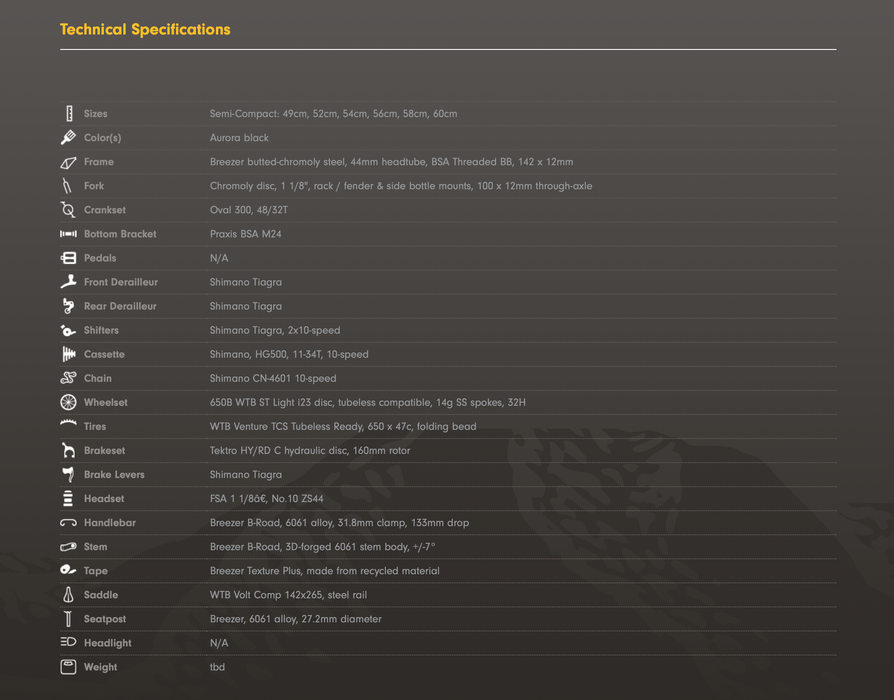
Task: Click the Weight scale icon
Action: (x=68, y=667)
